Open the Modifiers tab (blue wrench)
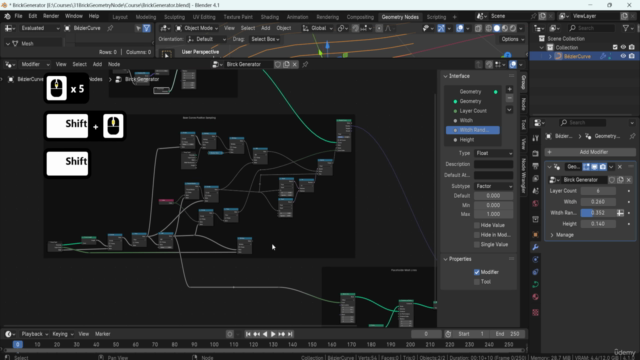Image resolution: width=640 pixels, height=360 pixels. pyautogui.click(x=536, y=247)
